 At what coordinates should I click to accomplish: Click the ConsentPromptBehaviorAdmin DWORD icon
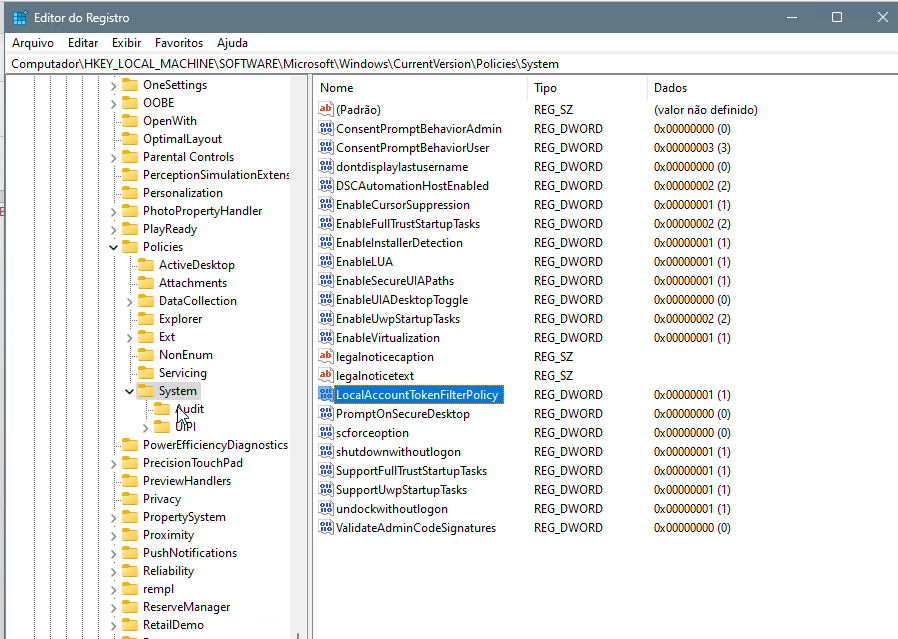tap(326, 129)
